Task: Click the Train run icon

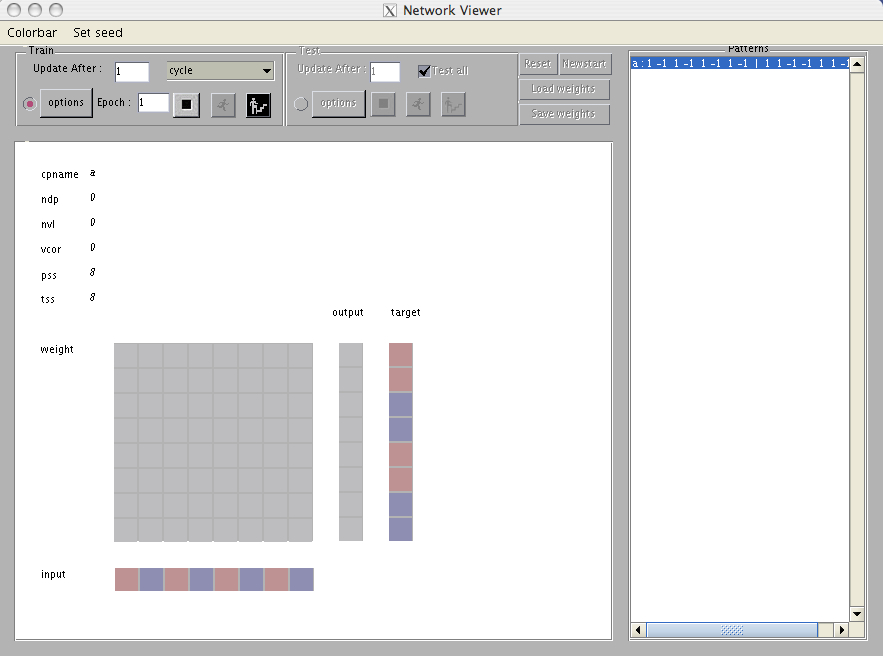Action: coord(223,104)
